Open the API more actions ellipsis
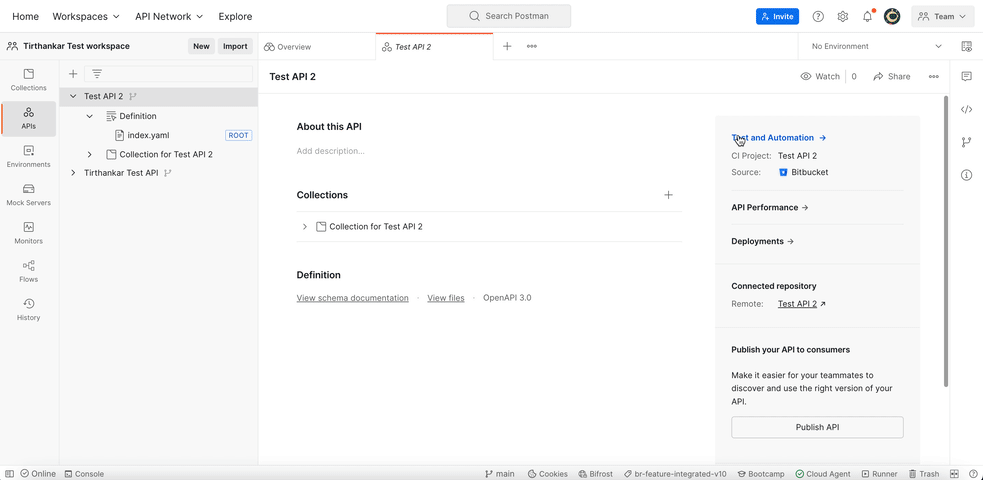 click(934, 76)
